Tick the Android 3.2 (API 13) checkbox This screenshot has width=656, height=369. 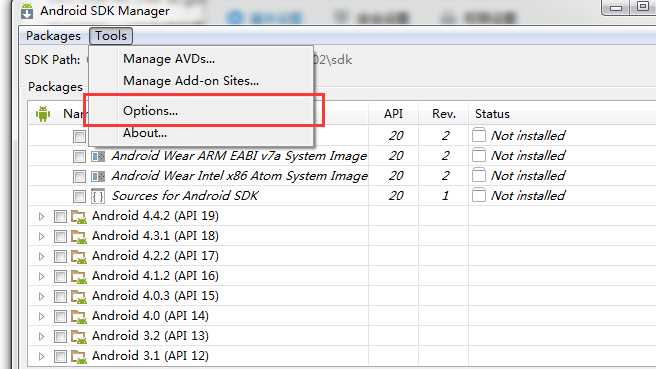pyautogui.click(x=60, y=336)
